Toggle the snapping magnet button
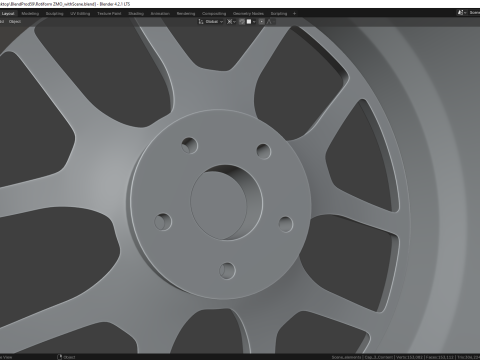Viewport: 480px width, 360px height. (242, 22)
